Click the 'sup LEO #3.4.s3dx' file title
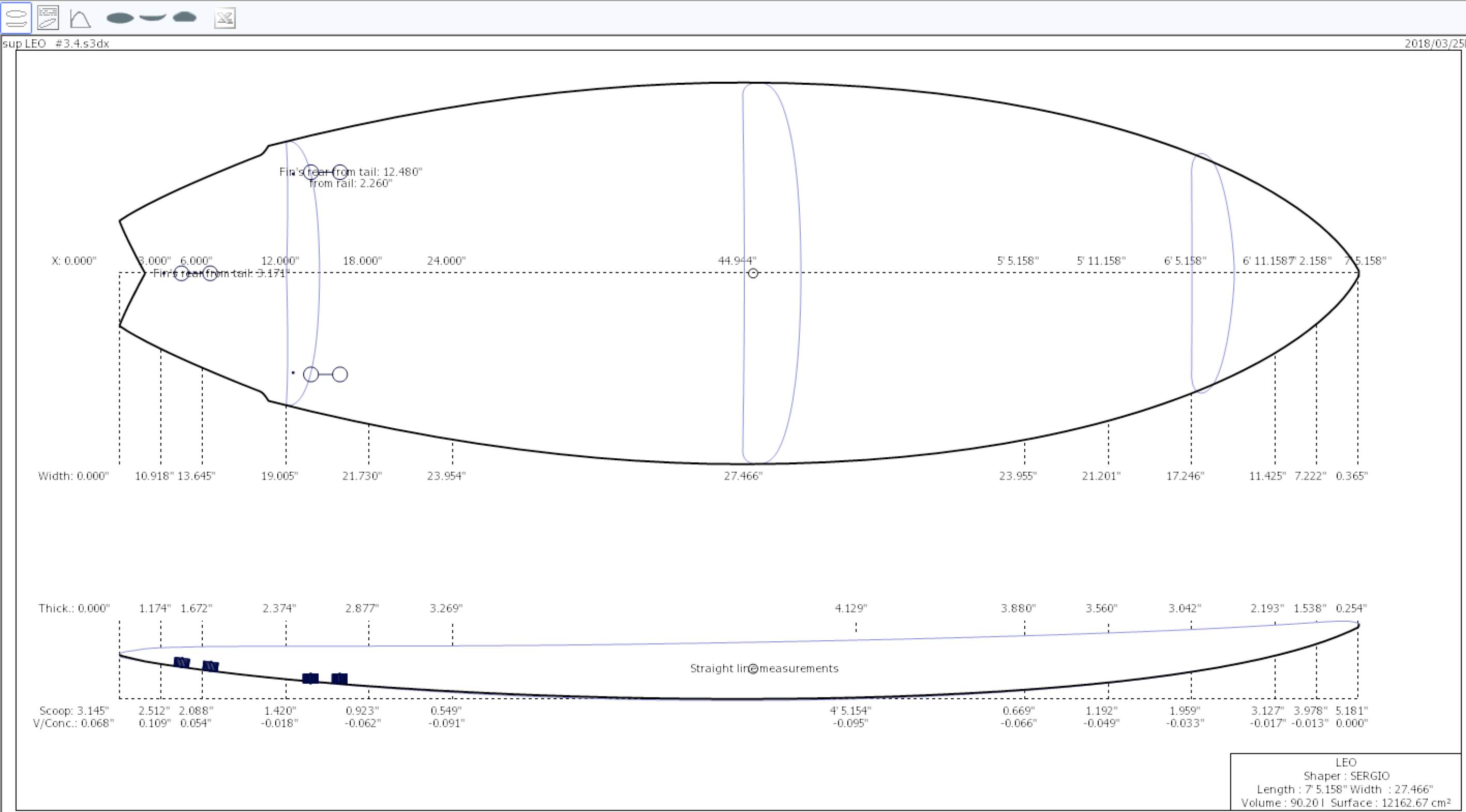The width and height of the screenshot is (1466, 812). pyautogui.click(x=56, y=44)
